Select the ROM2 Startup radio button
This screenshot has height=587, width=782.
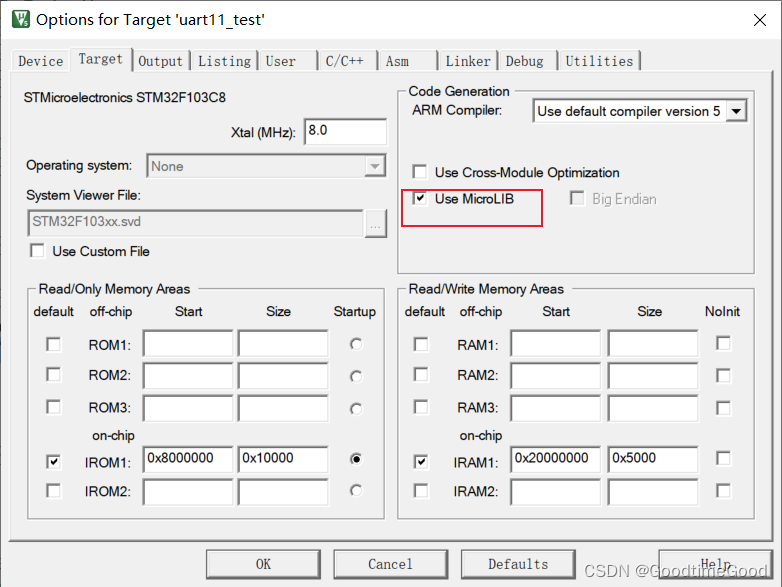pos(356,377)
